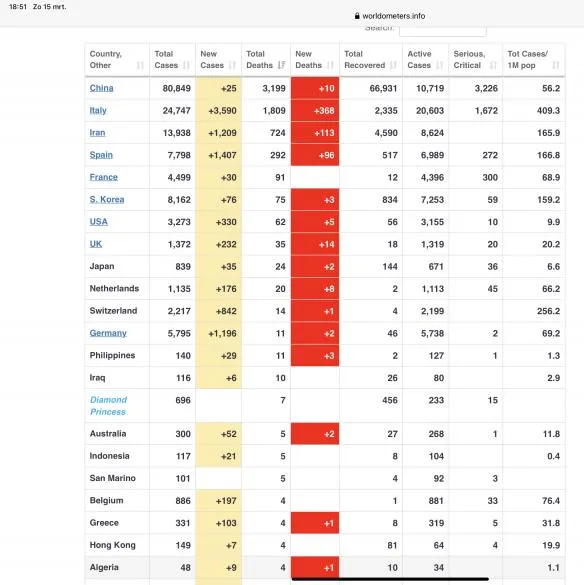Sort by Tot Cases/1M pop icon
584x585 pixels.
[x=556, y=65]
